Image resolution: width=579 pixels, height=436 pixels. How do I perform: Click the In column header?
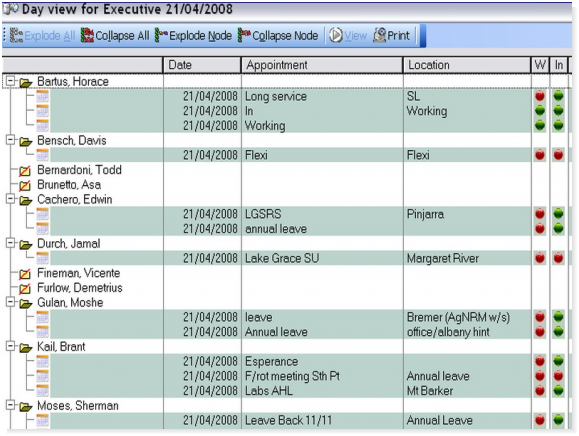tap(559, 65)
